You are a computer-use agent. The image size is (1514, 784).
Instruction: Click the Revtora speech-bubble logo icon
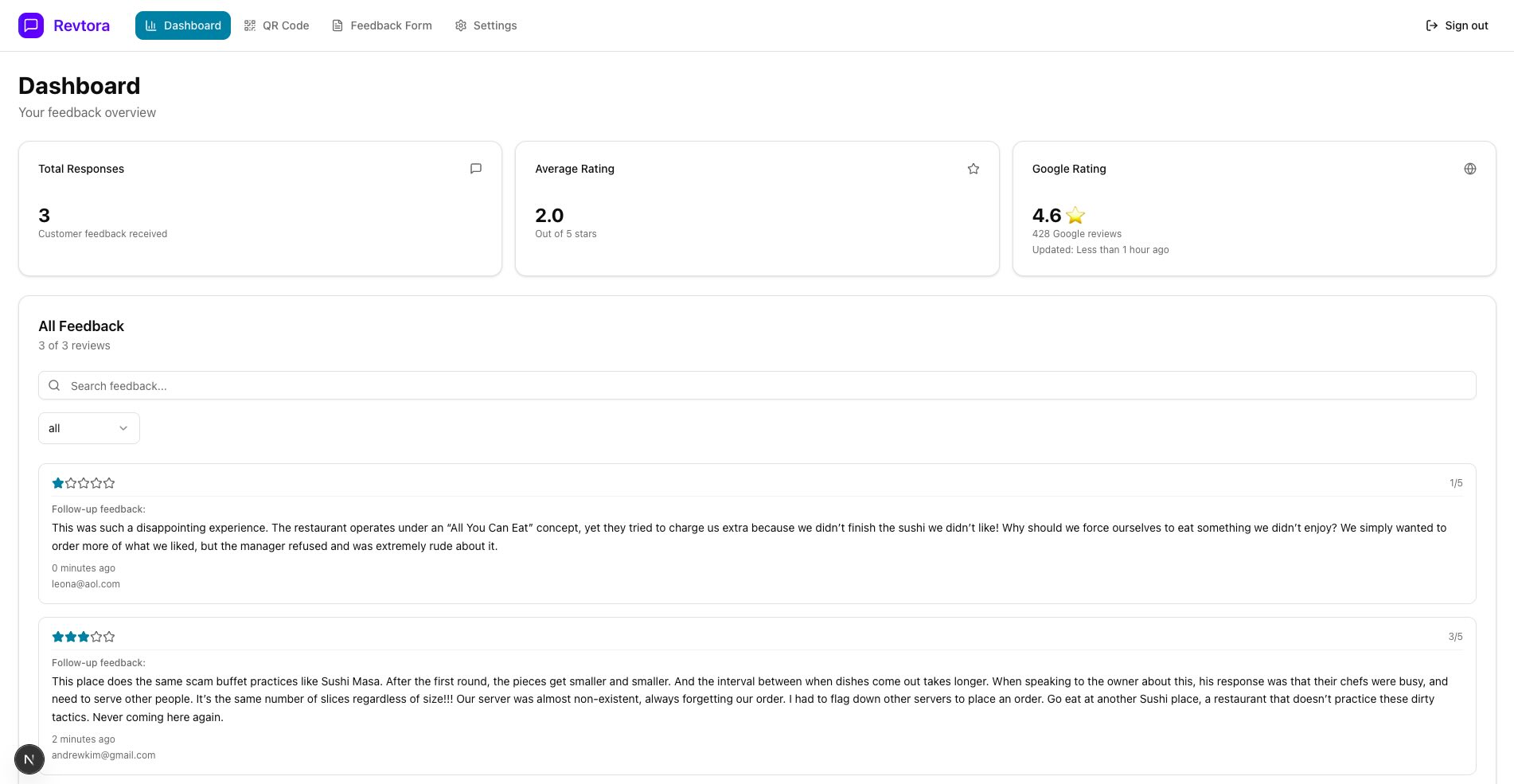(30, 25)
